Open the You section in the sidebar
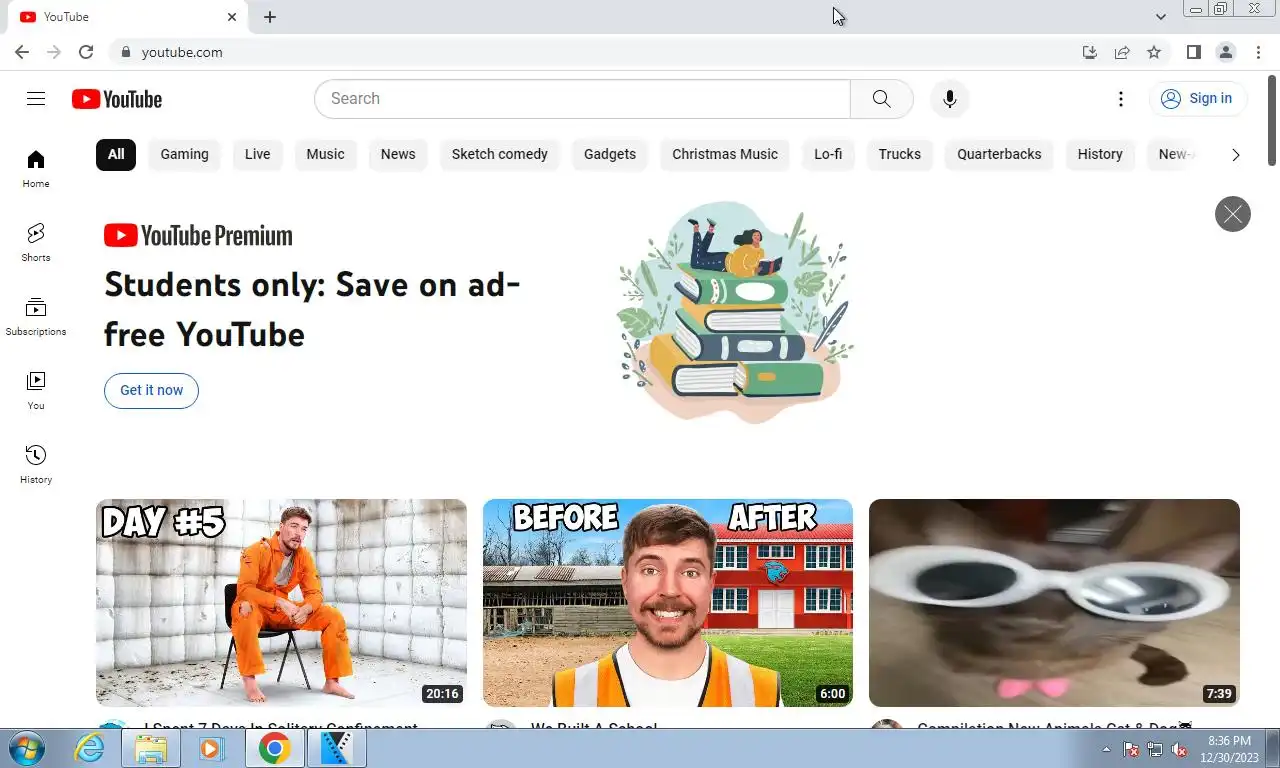Screen dimensions: 1280x768 click(36, 390)
